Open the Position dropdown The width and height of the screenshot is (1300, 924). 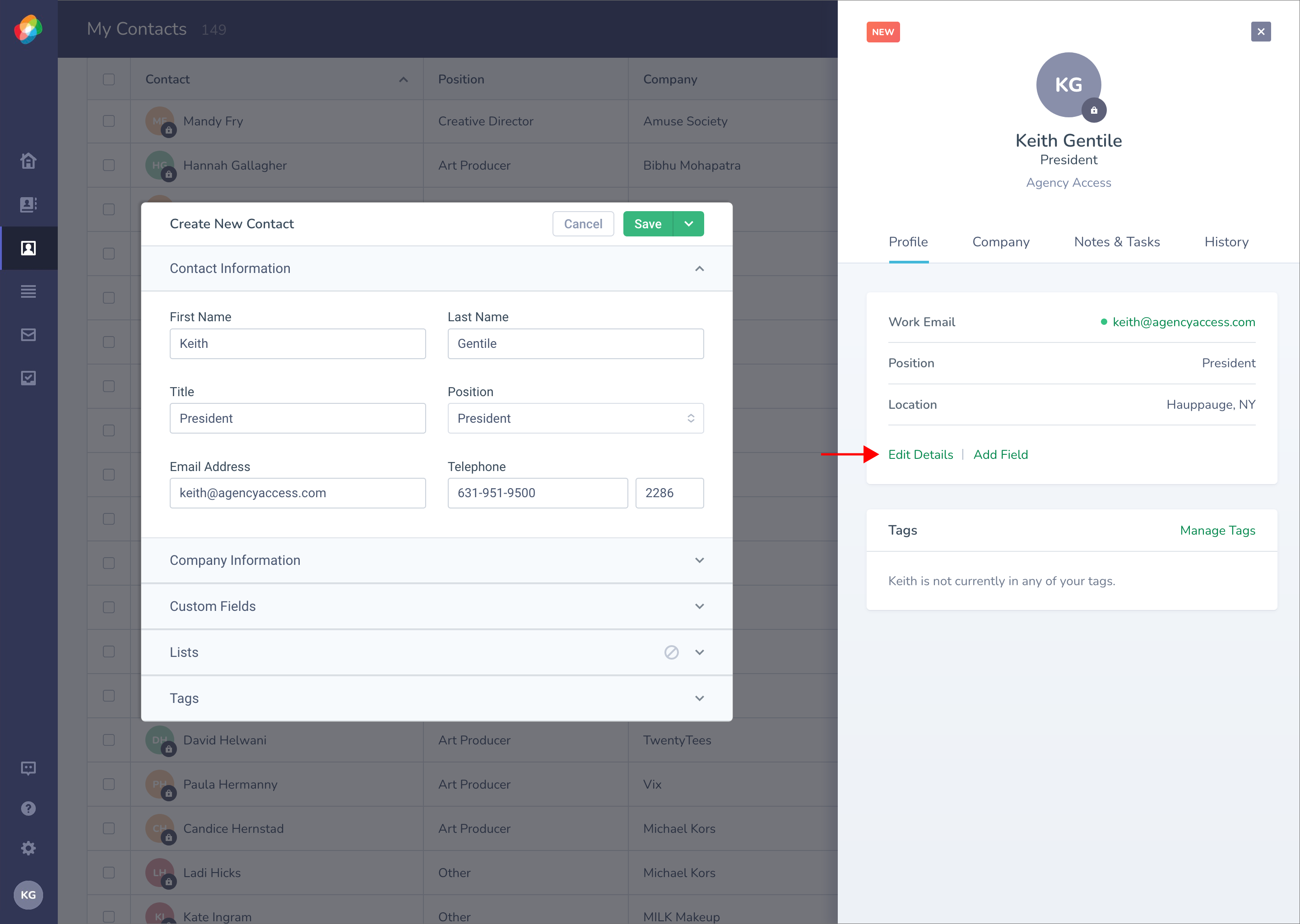coord(576,419)
